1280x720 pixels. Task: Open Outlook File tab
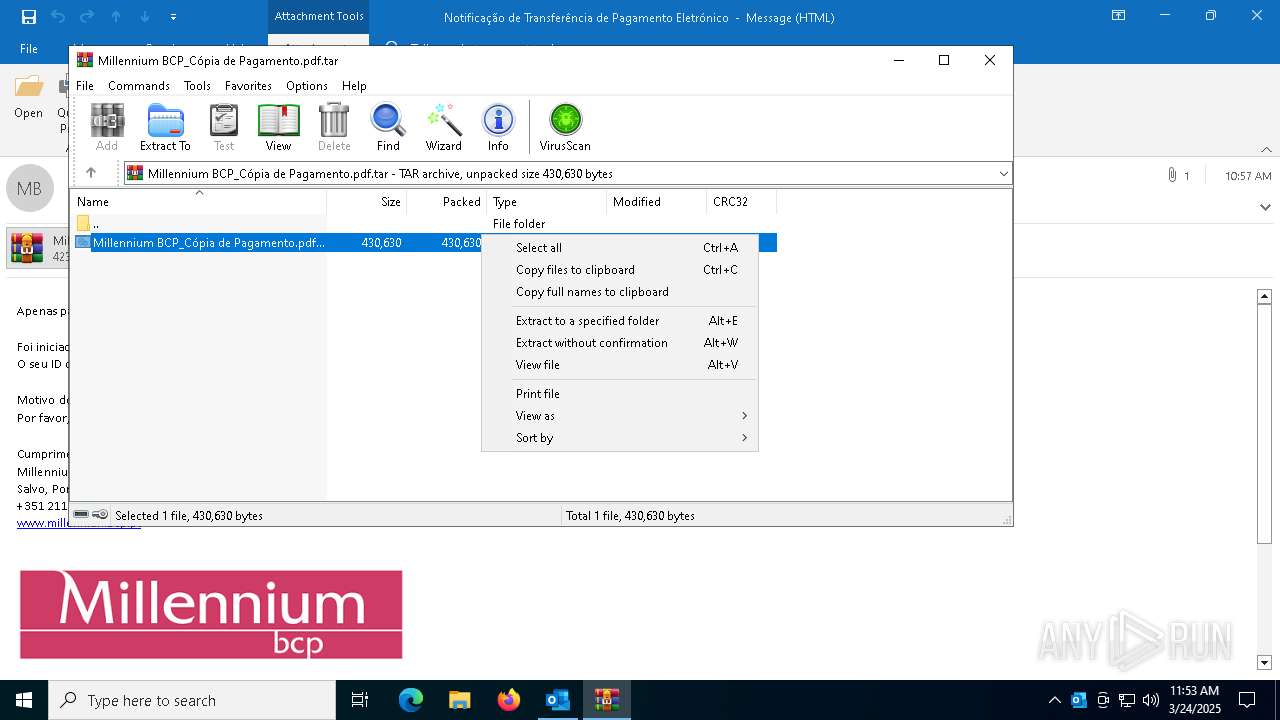click(29, 49)
